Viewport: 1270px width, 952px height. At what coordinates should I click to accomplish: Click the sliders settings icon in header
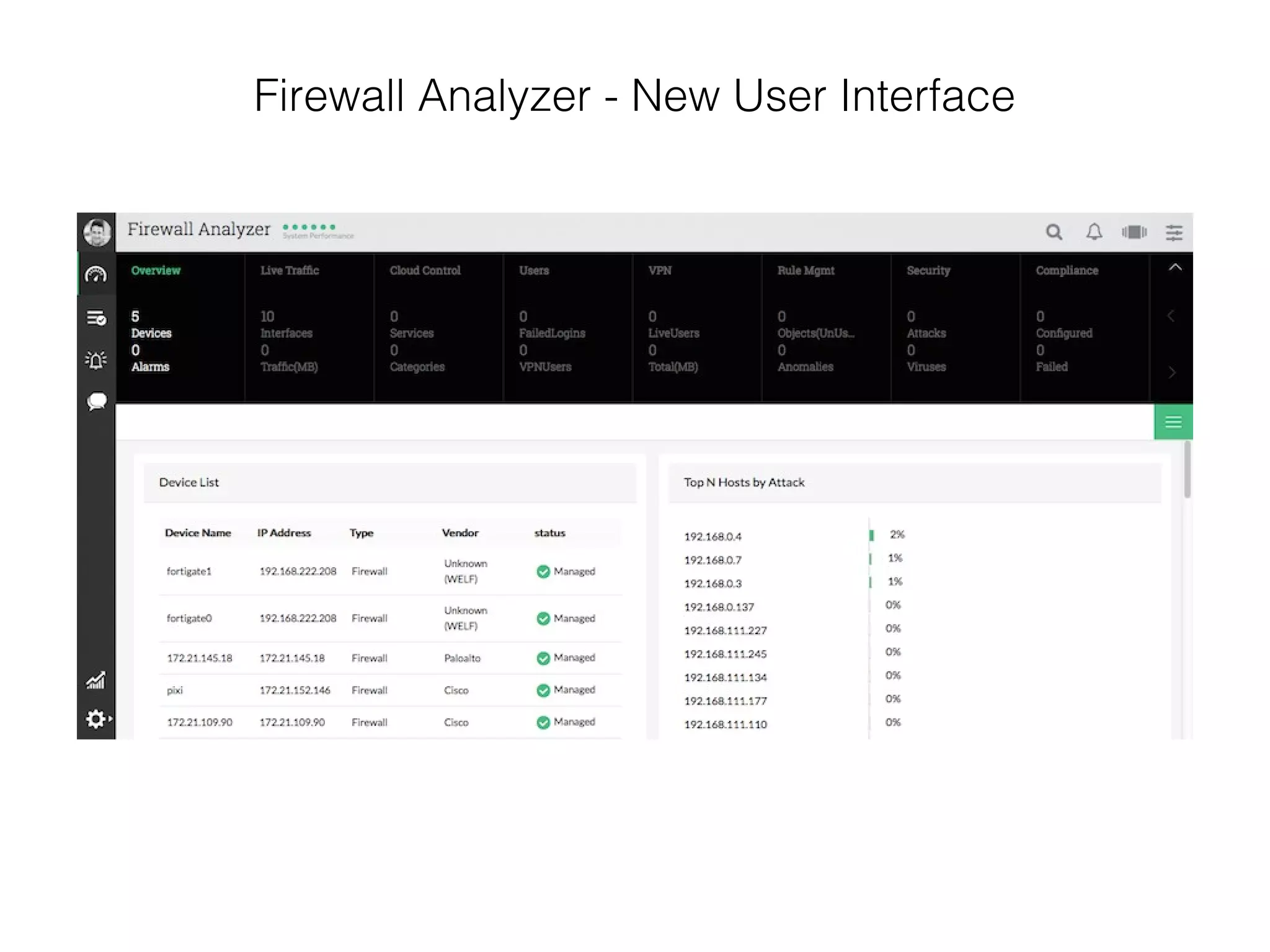click(1174, 232)
